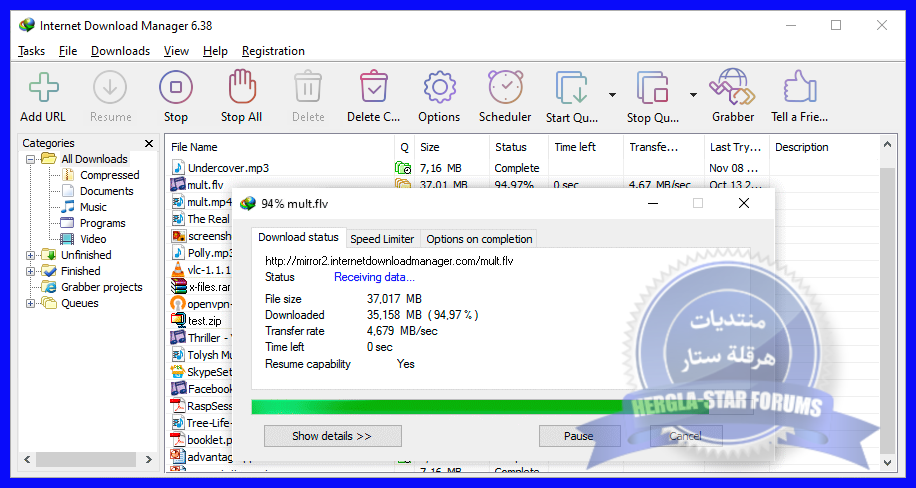Click the Tell a Friend thumbs-up icon
This screenshot has width=916, height=488.
point(800,87)
